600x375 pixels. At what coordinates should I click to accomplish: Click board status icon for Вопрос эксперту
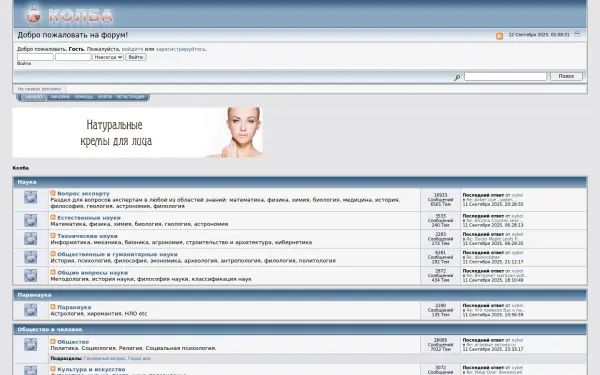click(x=31, y=197)
